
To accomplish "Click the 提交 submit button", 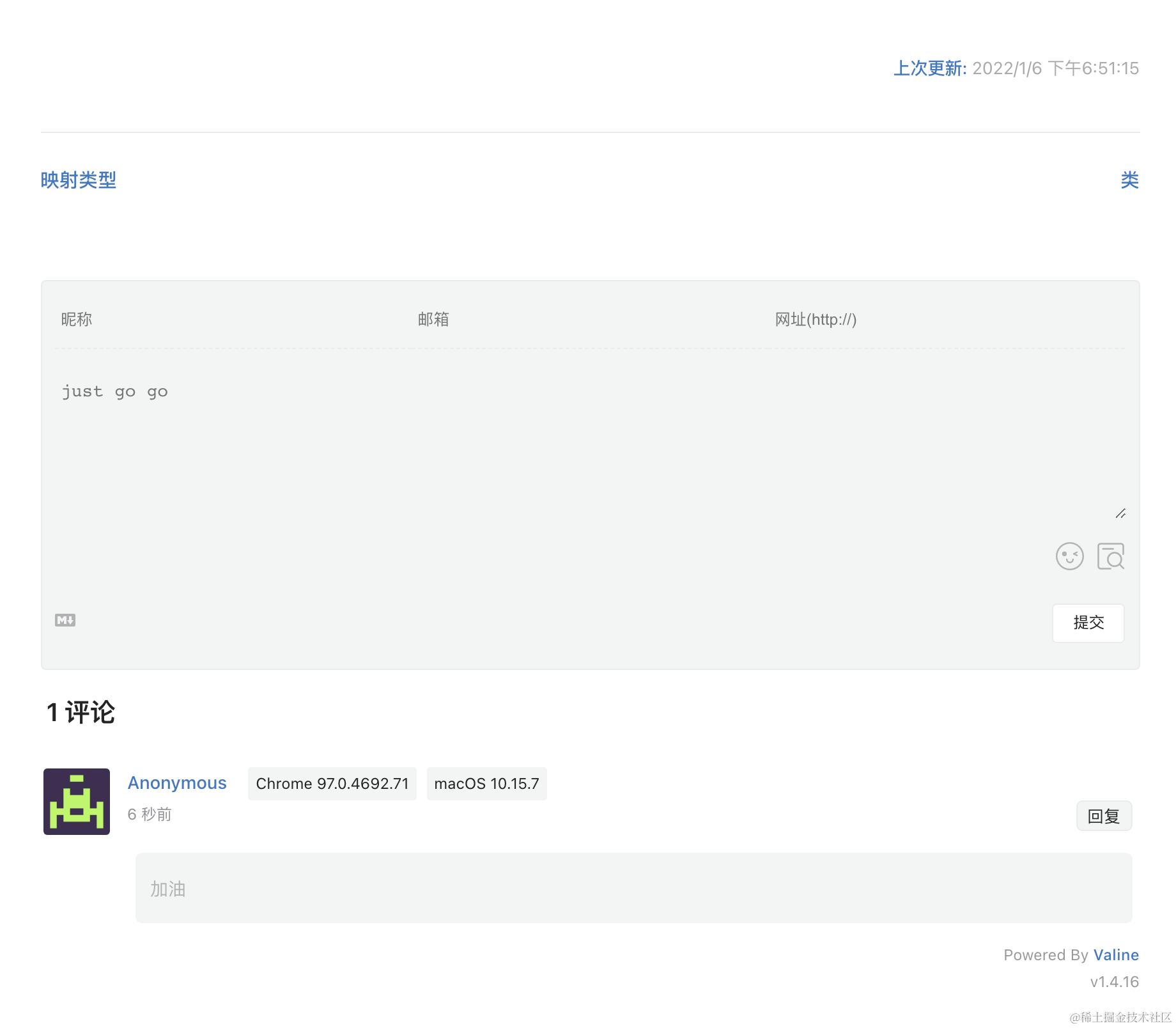I will (1088, 623).
